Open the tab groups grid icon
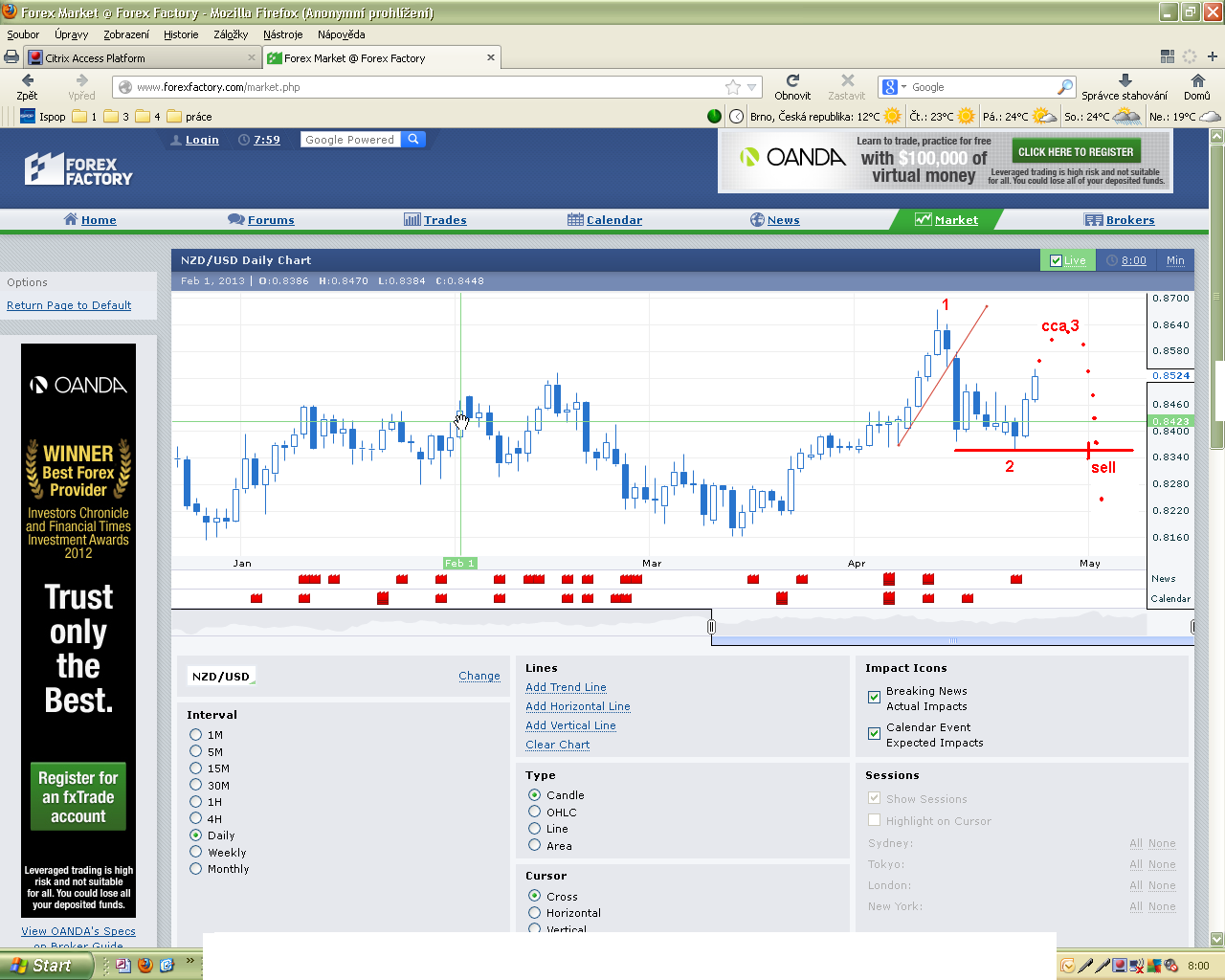This screenshot has width=1225, height=980. click(x=1167, y=56)
